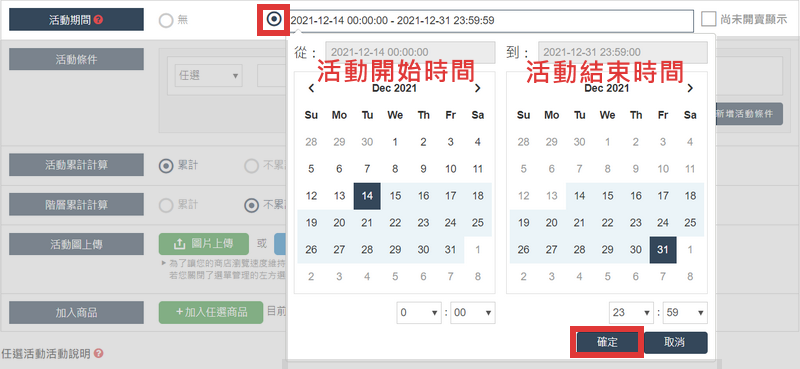Go to next month in start calendar
The image size is (800, 369).
[478, 88]
